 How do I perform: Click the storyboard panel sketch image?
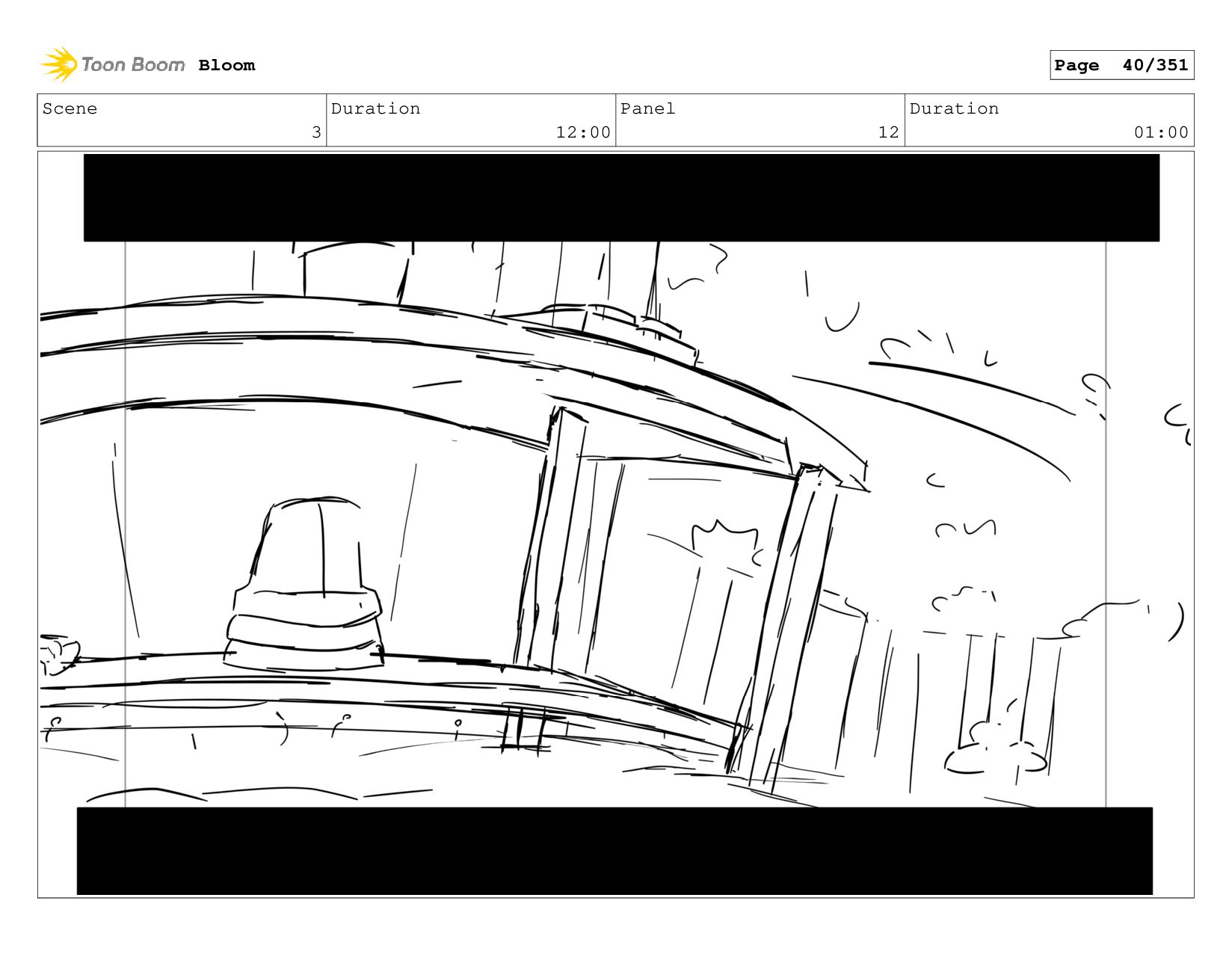click(x=615, y=524)
